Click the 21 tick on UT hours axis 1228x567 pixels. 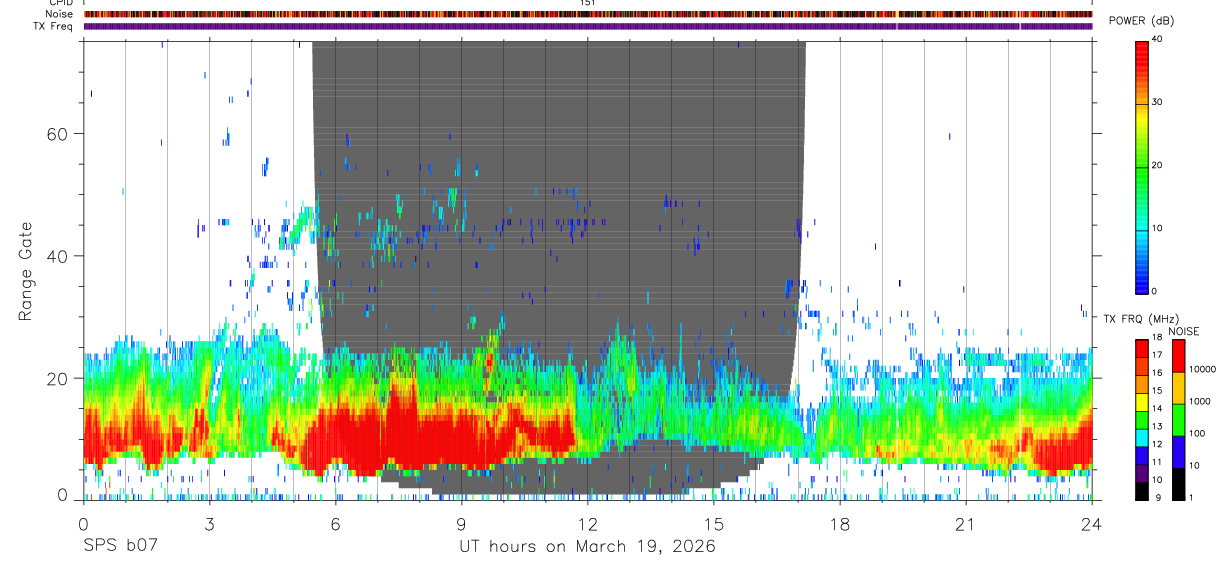coord(965,524)
